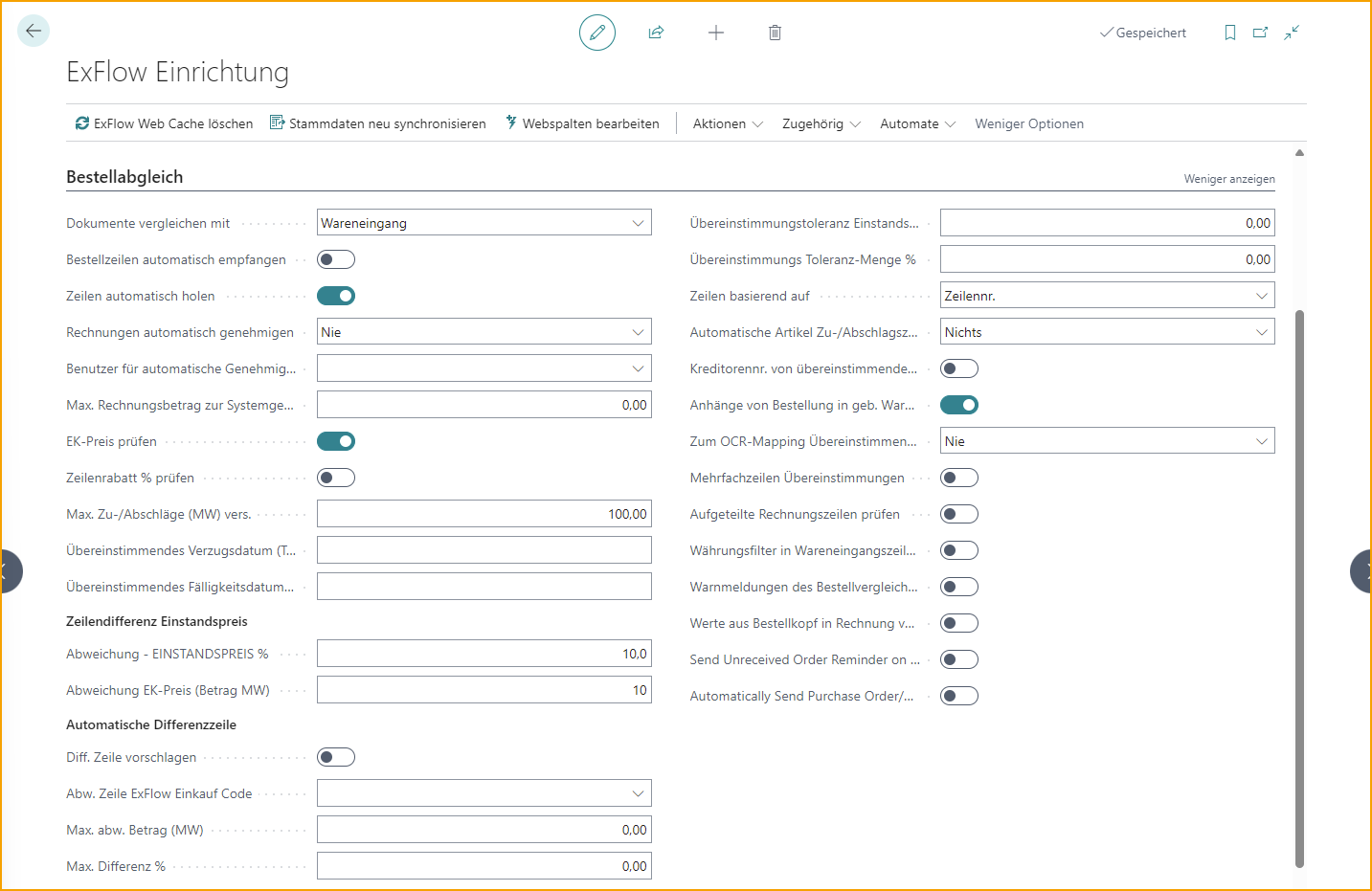Image resolution: width=1372 pixels, height=891 pixels.
Task: Toggle Warnmeldungen des Bestellvergleich switch
Action: [x=959, y=587]
